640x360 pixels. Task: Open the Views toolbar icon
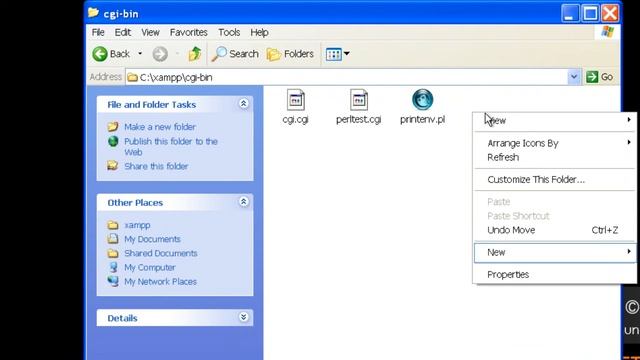(333, 54)
